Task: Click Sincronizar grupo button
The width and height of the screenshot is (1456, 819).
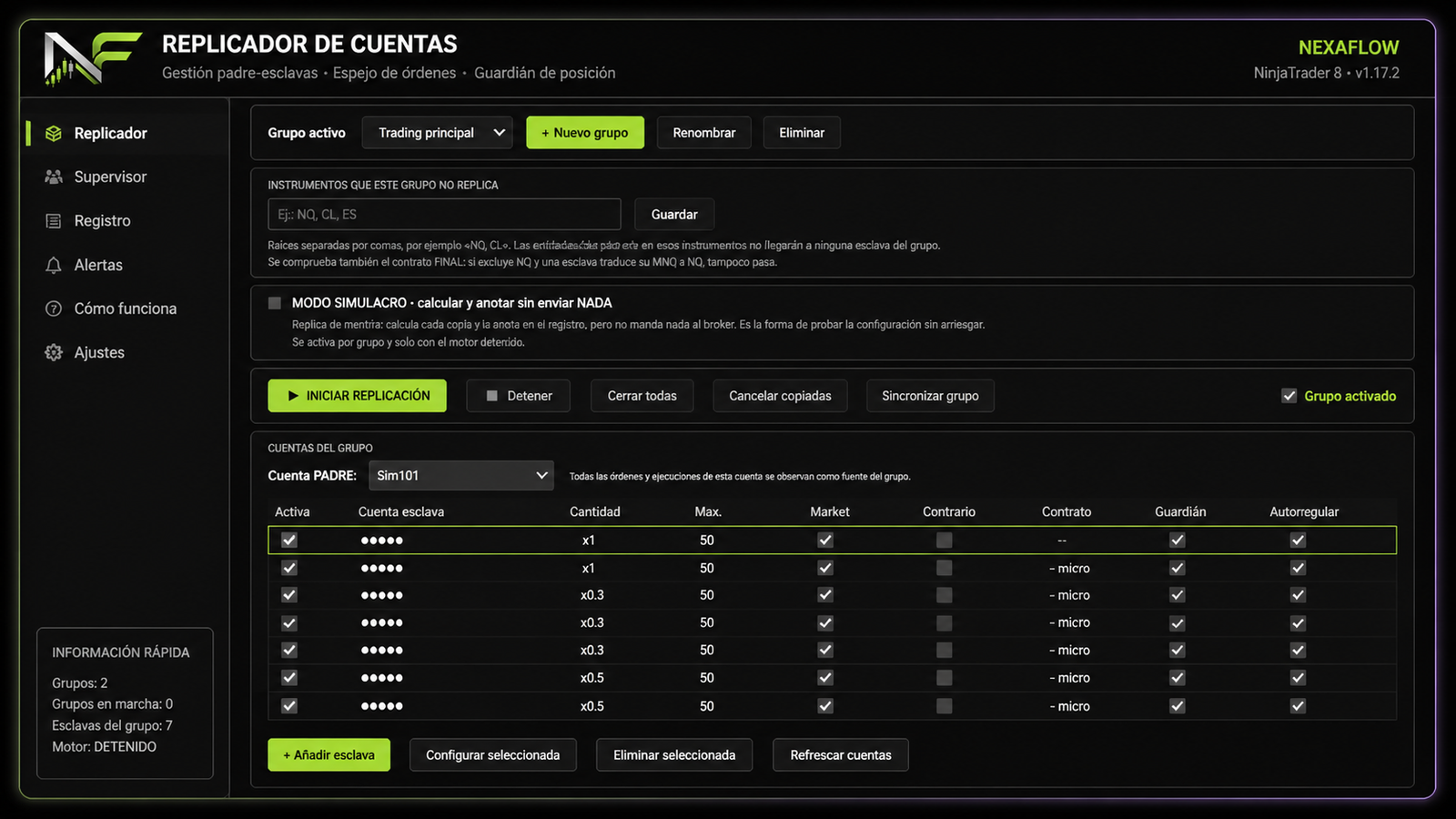Action: [x=930, y=396]
